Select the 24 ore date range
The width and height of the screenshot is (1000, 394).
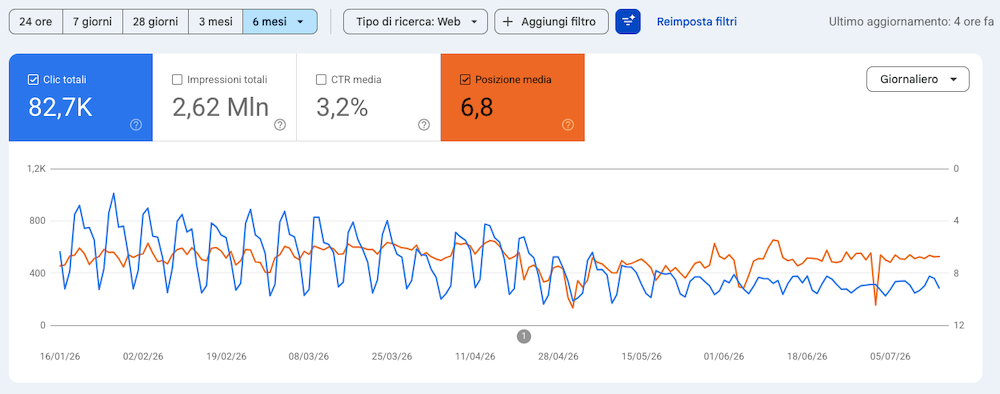[x=36, y=22]
